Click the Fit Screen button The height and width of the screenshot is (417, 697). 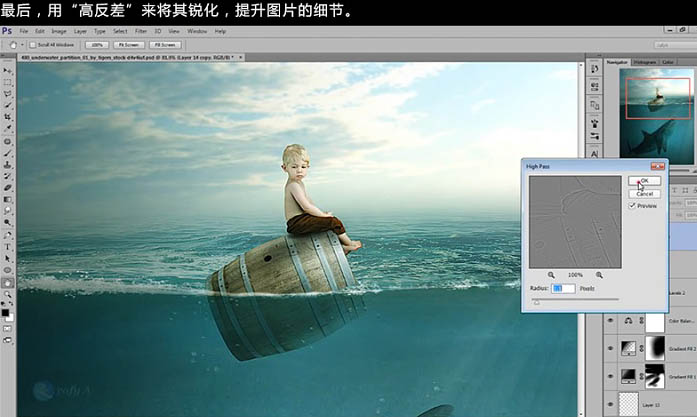pyautogui.click(x=128, y=45)
